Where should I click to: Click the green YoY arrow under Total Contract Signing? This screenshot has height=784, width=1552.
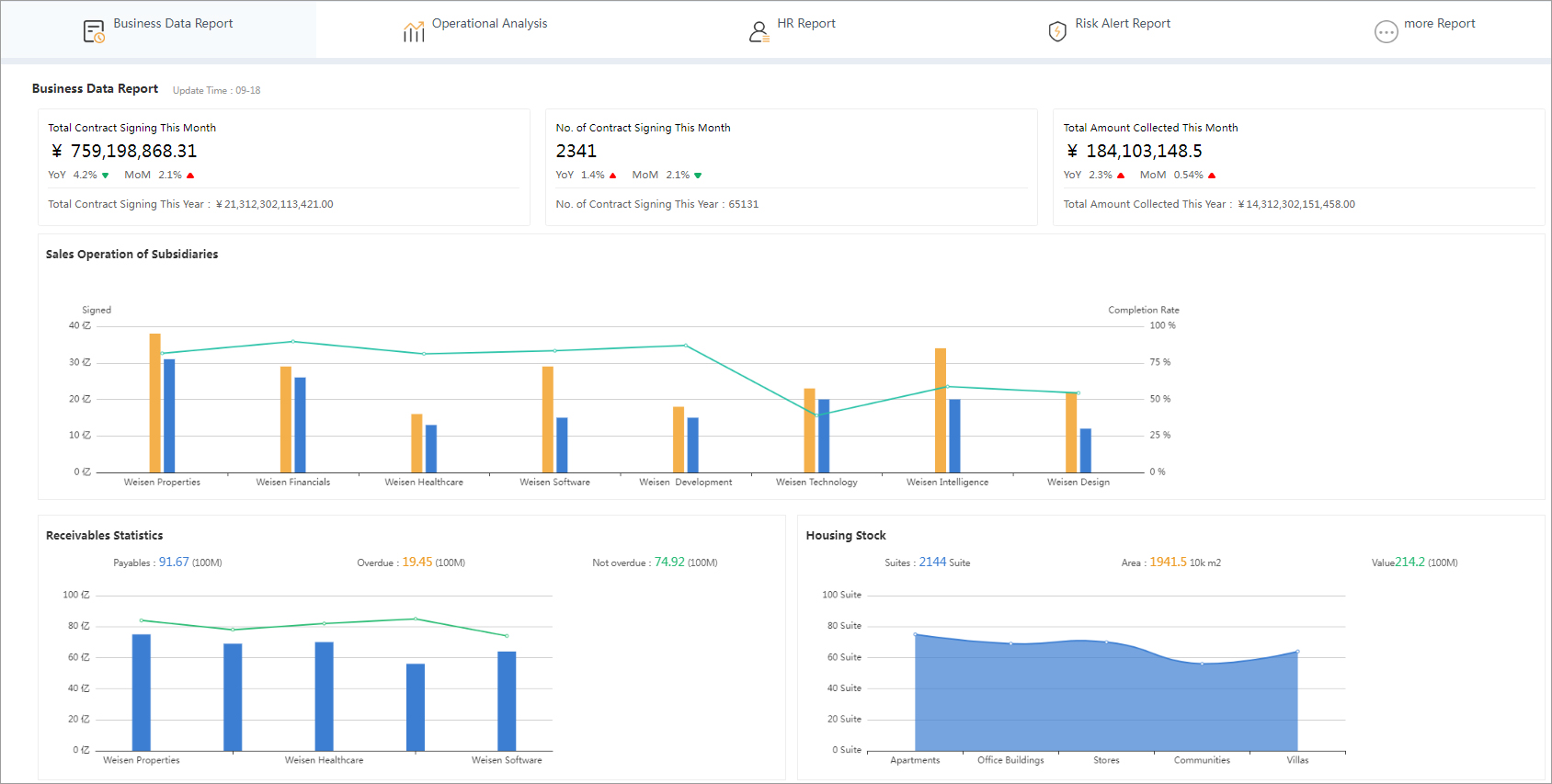click(106, 175)
